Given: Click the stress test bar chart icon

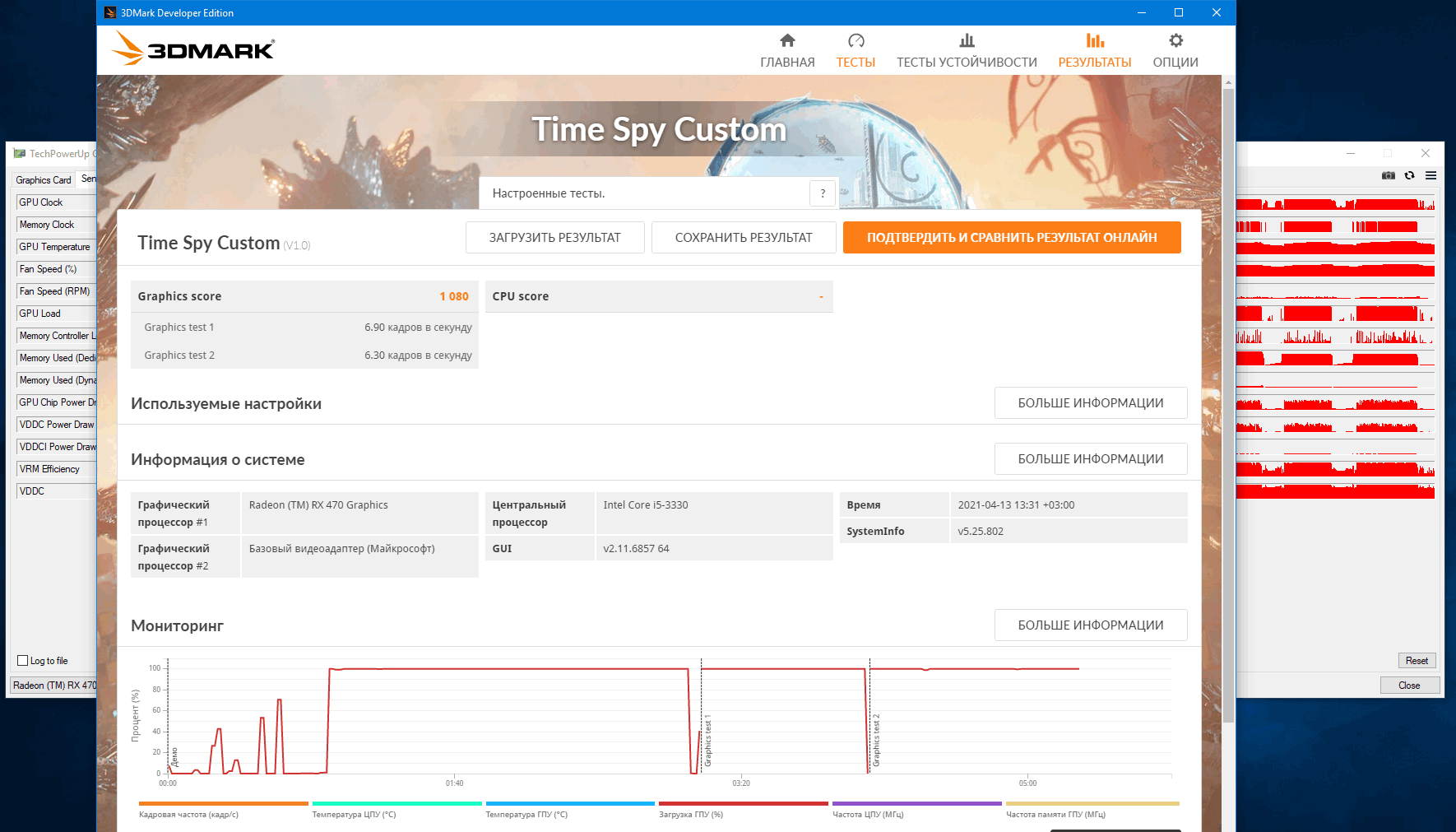Looking at the screenshot, I should point(967,40).
